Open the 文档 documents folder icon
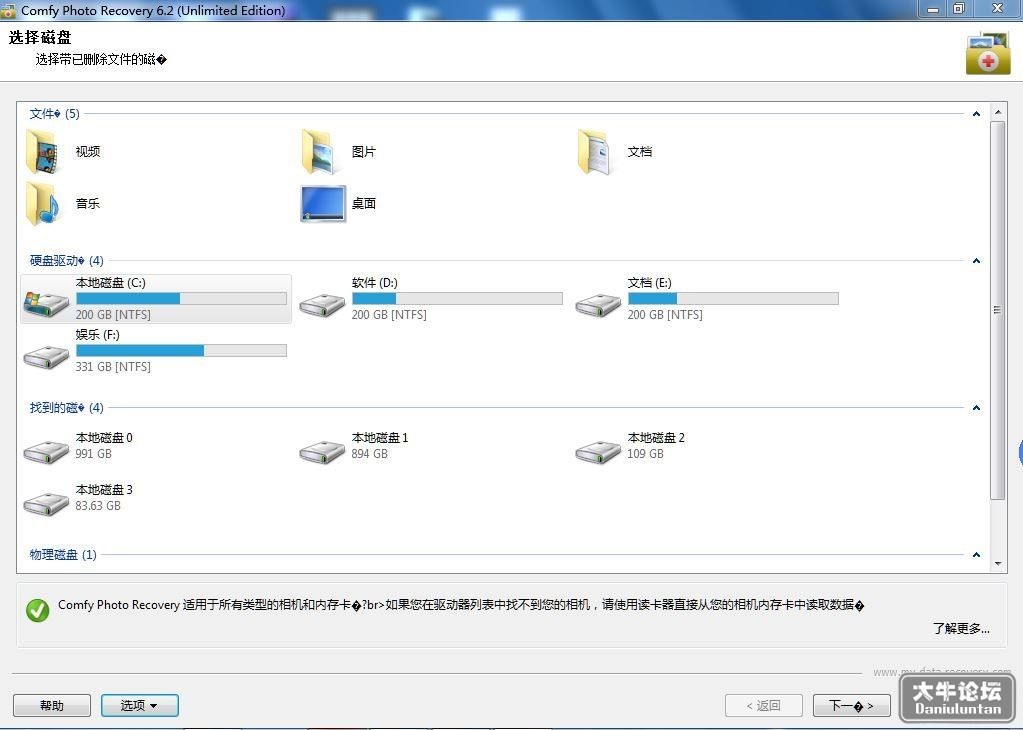1023x730 pixels. [x=595, y=151]
